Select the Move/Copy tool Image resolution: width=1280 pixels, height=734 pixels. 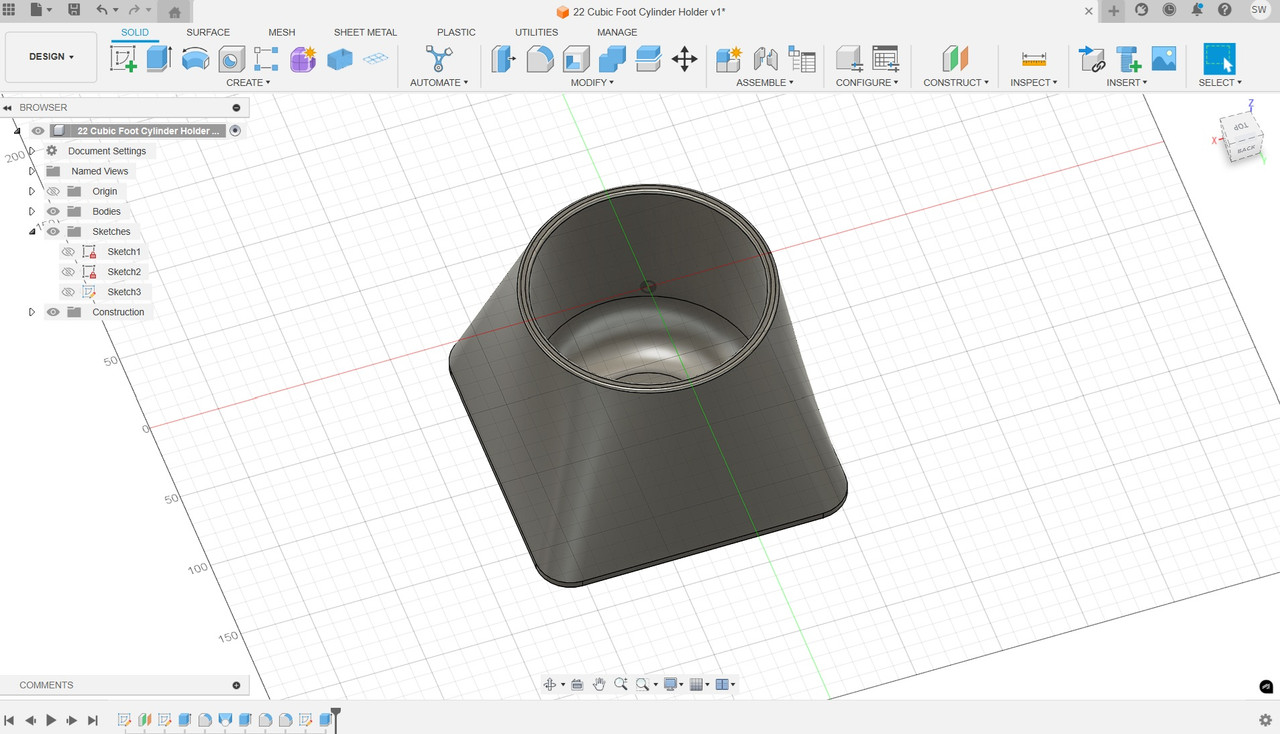(684, 59)
